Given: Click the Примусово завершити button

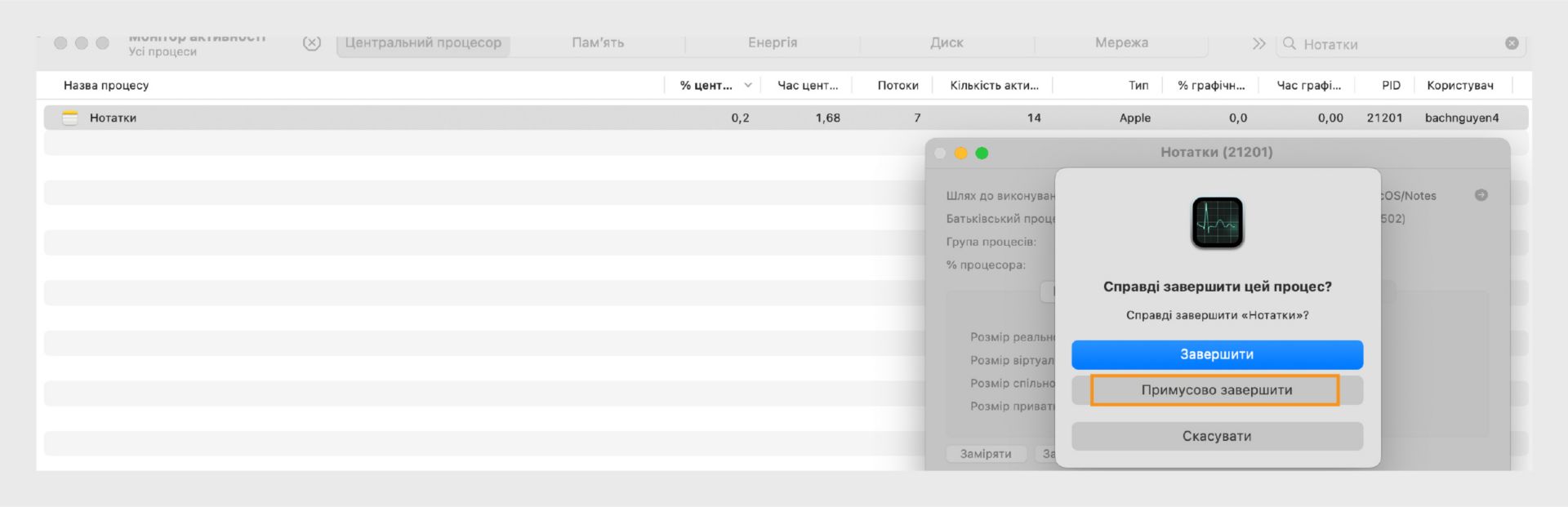Looking at the screenshot, I should click(1217, 390).
